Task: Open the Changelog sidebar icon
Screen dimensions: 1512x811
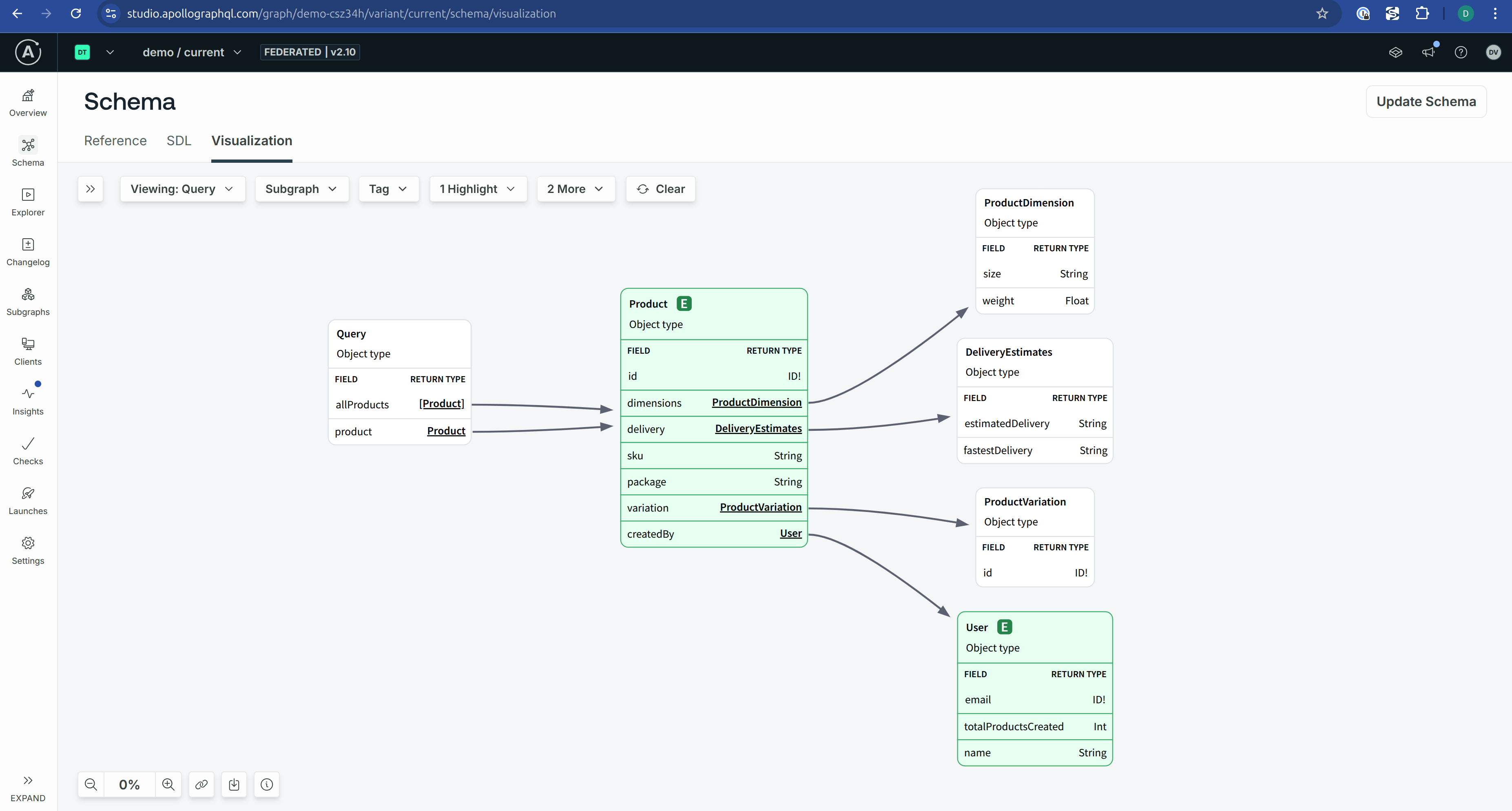Action: (x=28, y=251)
